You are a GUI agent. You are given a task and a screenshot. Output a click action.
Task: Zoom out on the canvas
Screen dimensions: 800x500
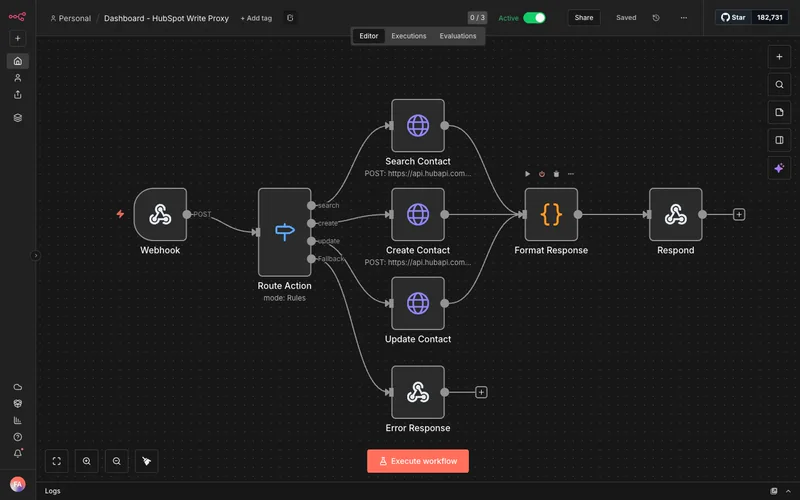click(117, 461)
